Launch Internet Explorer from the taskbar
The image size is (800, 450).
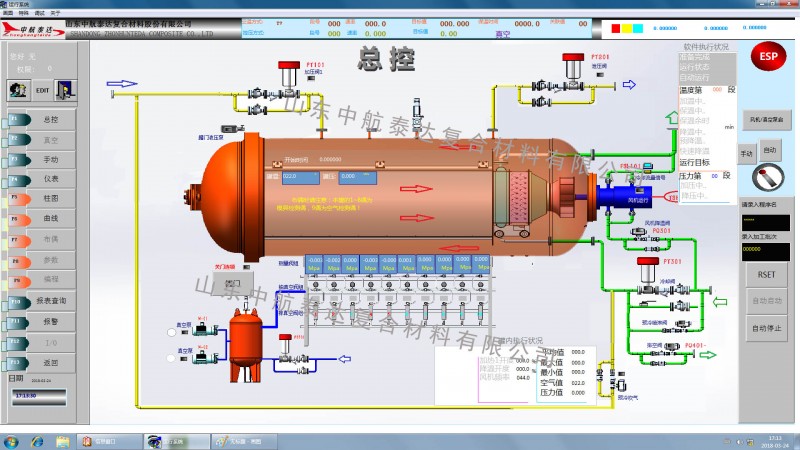pyautogui.click(x=37, y=442)
